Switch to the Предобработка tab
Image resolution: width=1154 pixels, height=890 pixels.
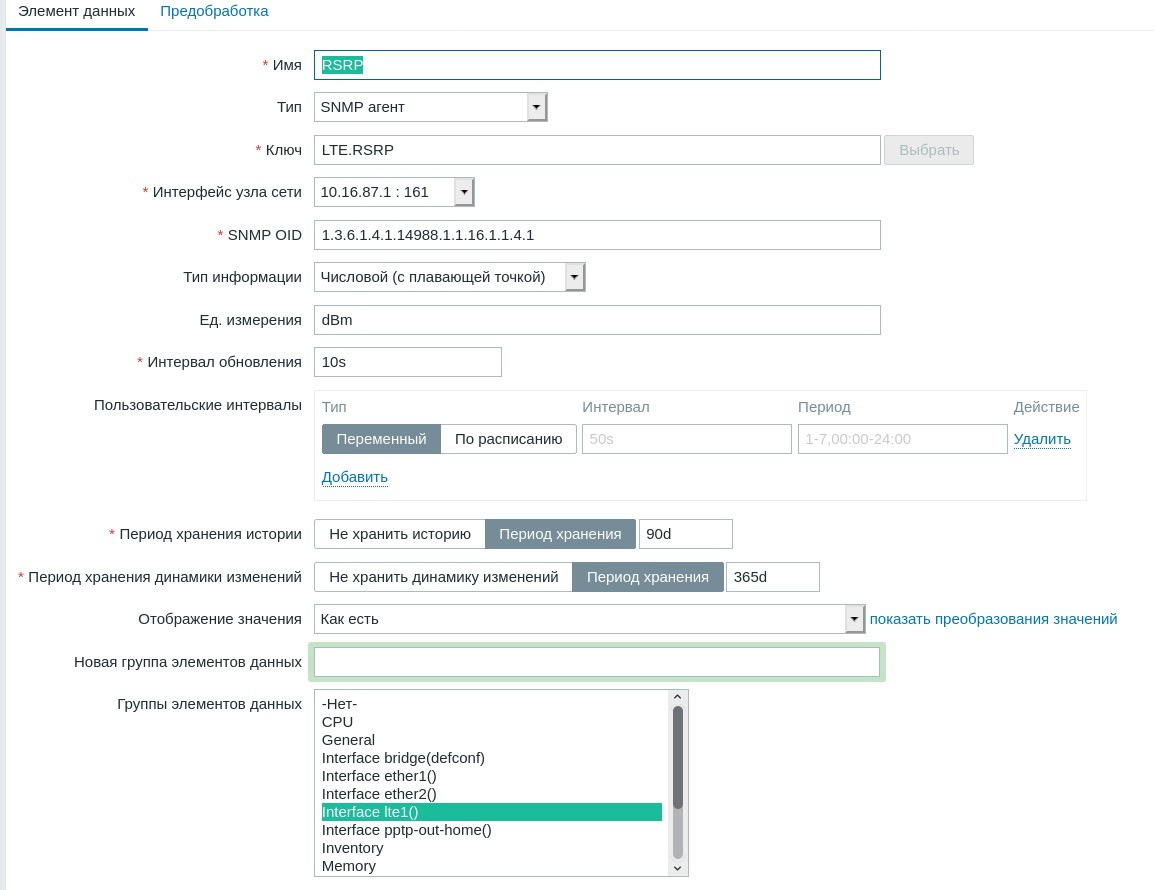[x=214, y=12]
